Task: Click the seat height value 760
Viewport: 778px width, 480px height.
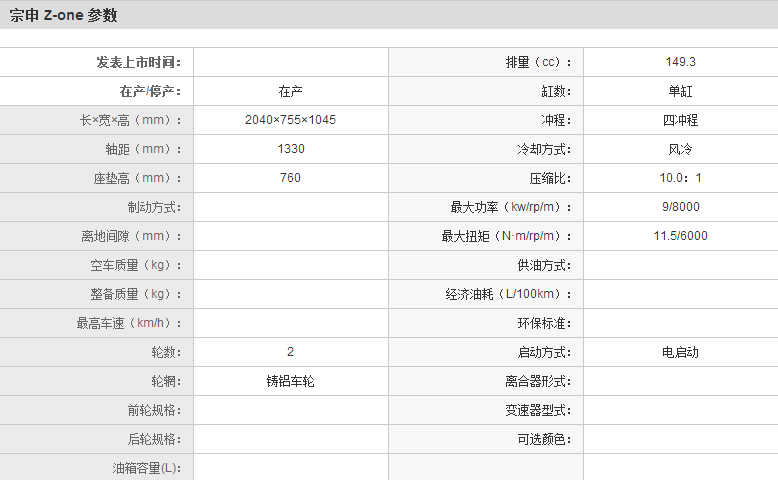Action: 291,178
